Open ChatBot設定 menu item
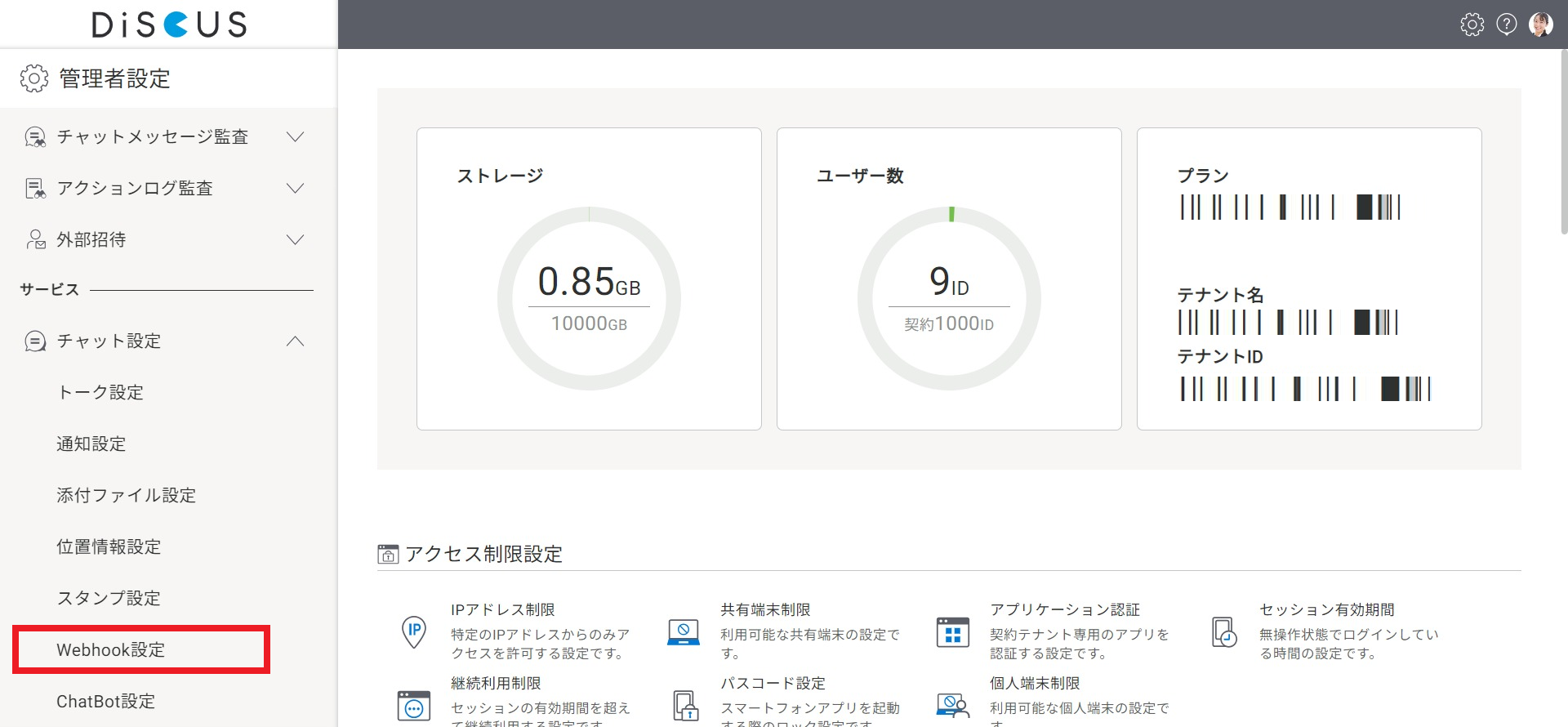This screenshot has height=727, width=1568. coord(105,702)
